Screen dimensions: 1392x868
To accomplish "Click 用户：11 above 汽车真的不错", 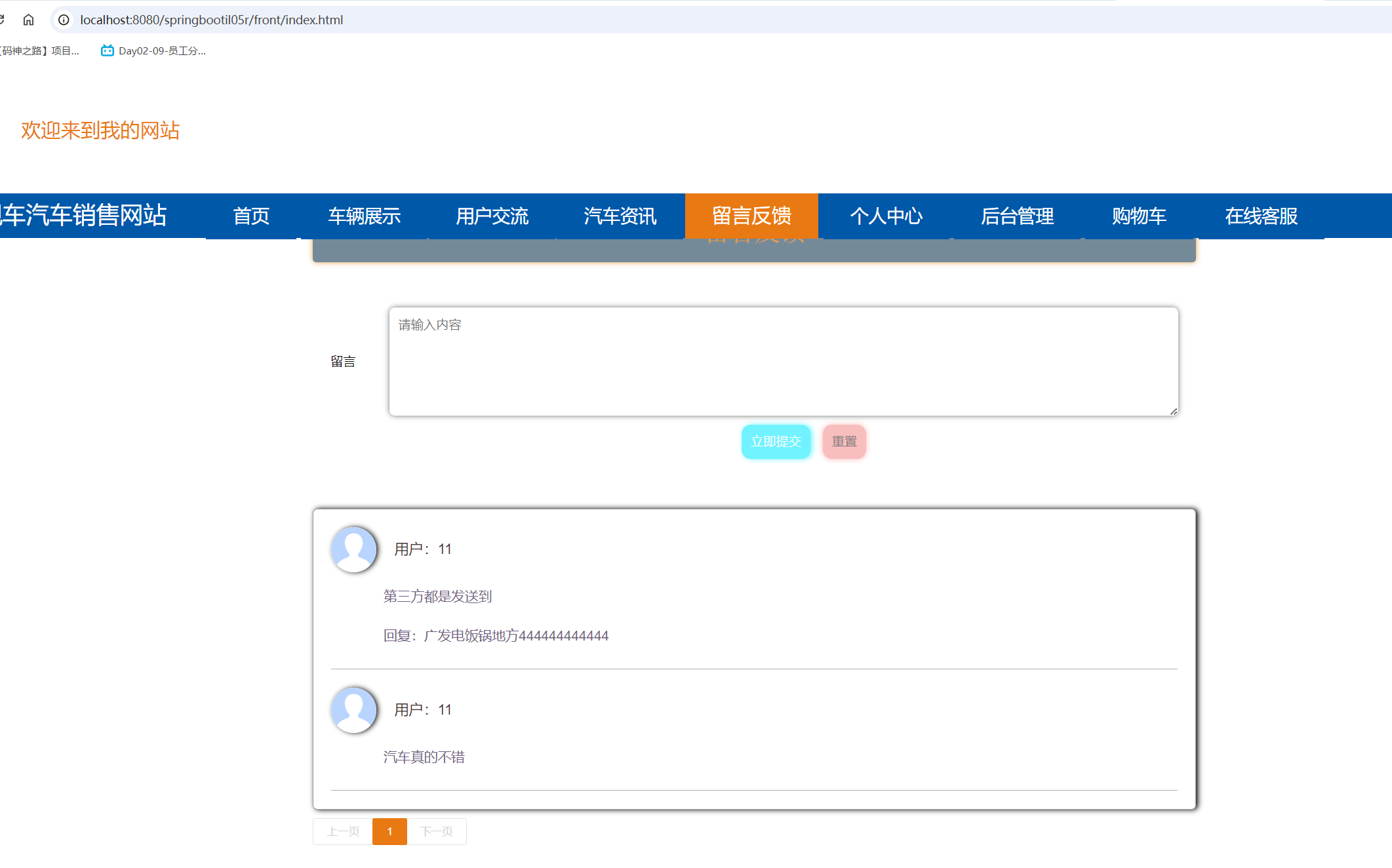I will 423,710.
